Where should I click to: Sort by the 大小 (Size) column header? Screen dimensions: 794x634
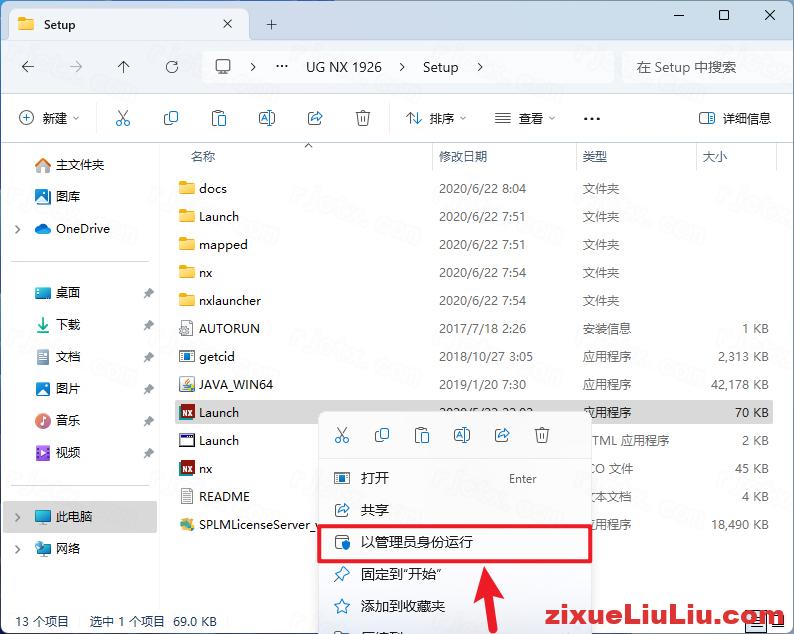pos(714,156)
